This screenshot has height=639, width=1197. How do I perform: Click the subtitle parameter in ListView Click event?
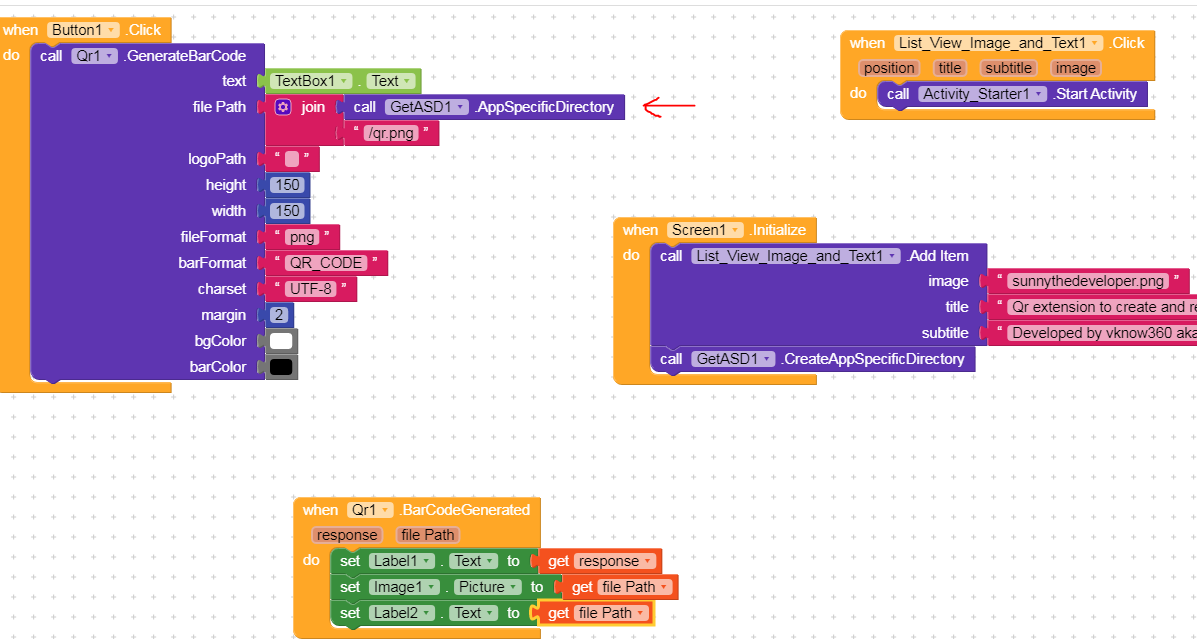point(1008,68)
